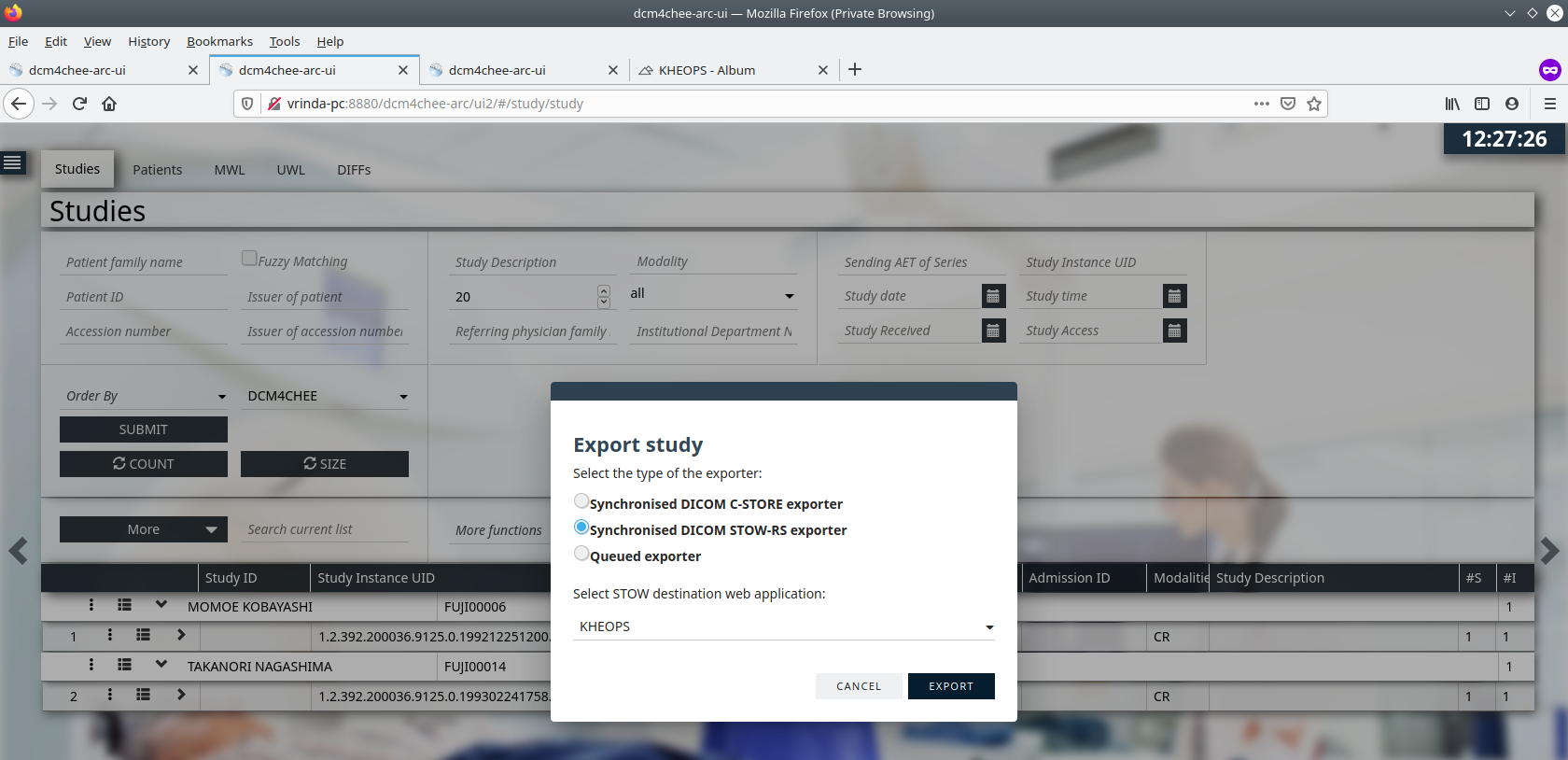Screen dimensions: 1568x760
Task: Open DCM4CHEE archive dropdown
Action: 325,396
